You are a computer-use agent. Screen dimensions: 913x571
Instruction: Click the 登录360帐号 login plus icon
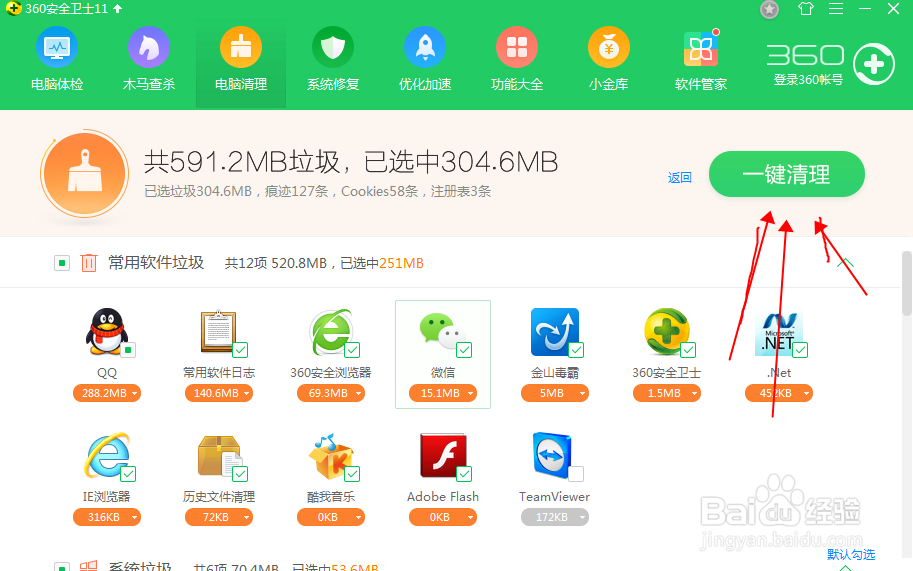click(874, 64)
